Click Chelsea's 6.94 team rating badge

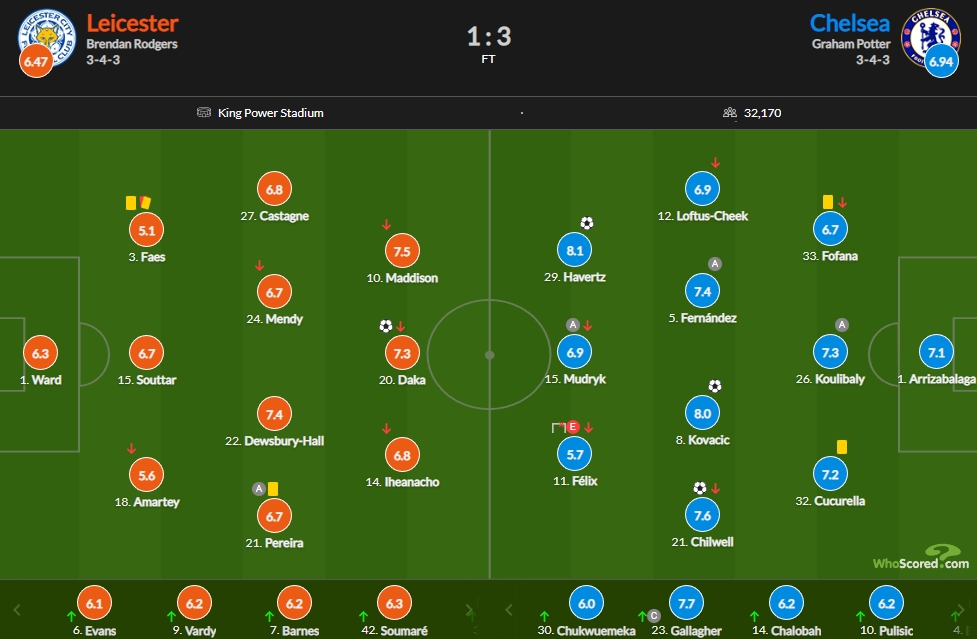pyautogui.click(x=940, y=62)
